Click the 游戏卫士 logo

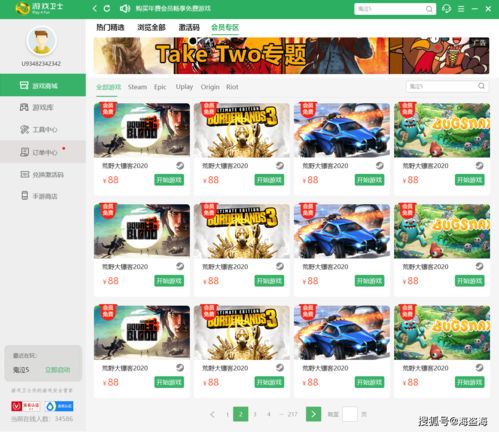pos(39,8)
